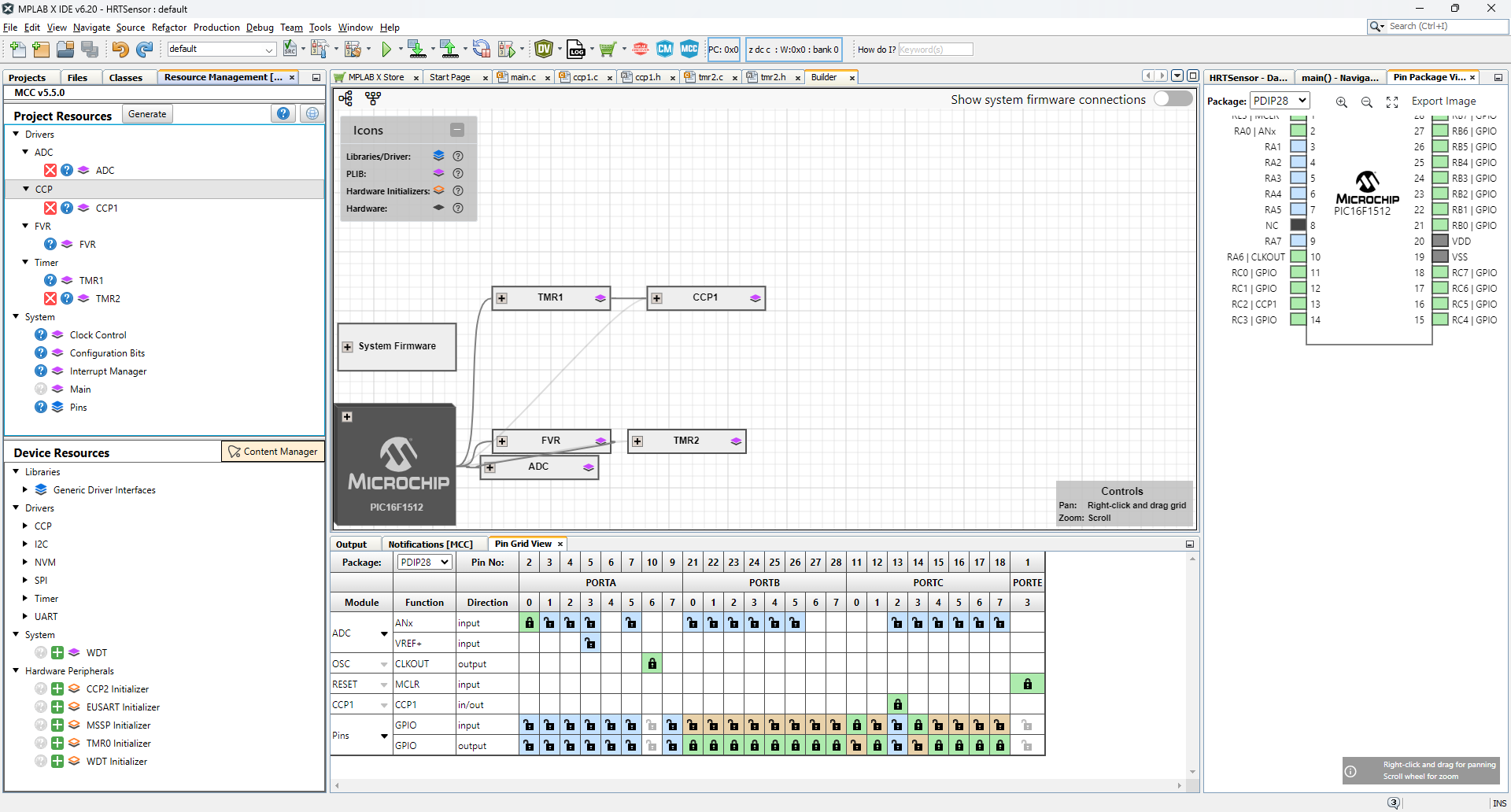
Task: Click the Set Project Configuration SRC icon
Action: [290, 49]
